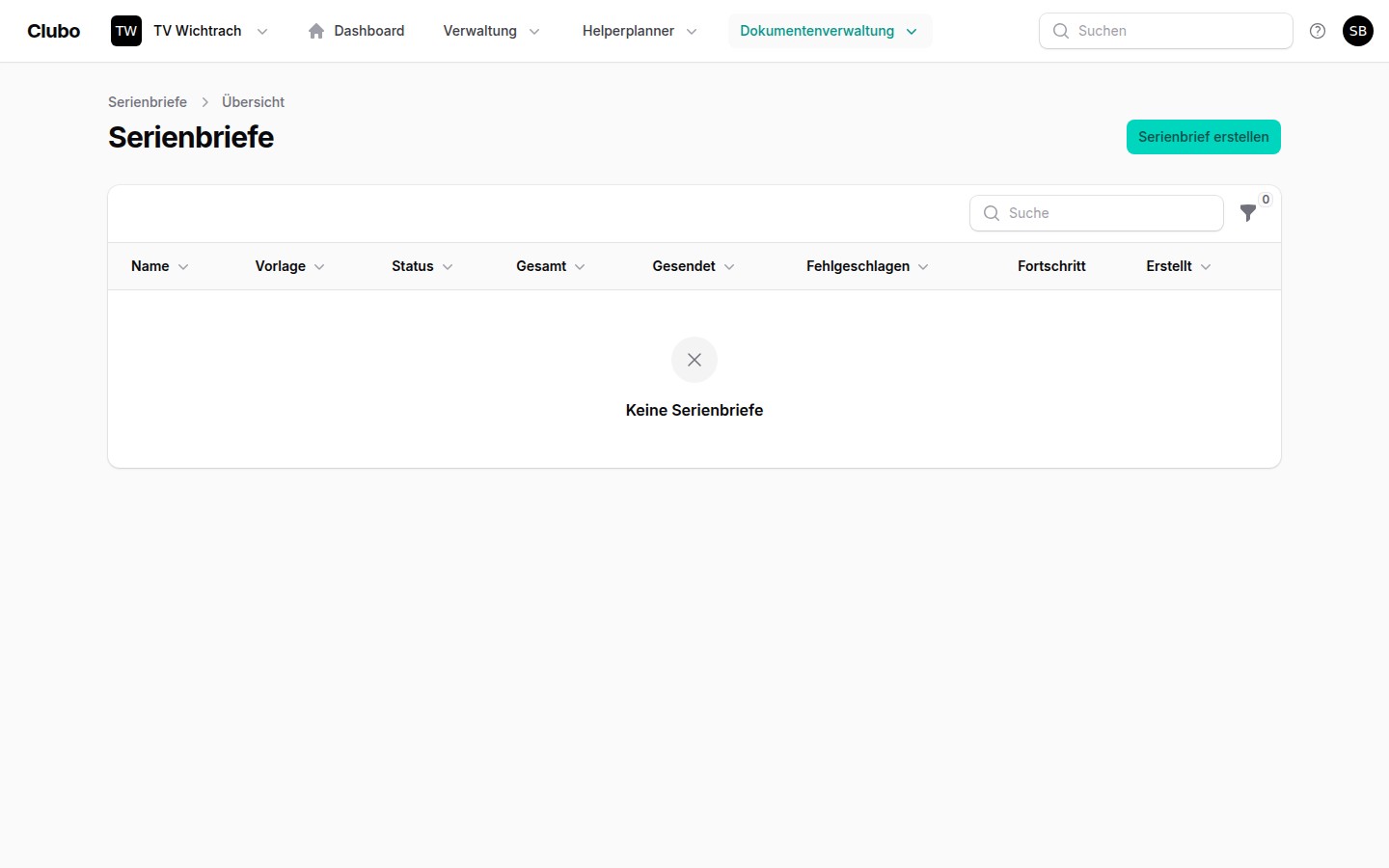Click the TW club logo badge
Viewport: 1389px width, 868px height.
point(126,31)
